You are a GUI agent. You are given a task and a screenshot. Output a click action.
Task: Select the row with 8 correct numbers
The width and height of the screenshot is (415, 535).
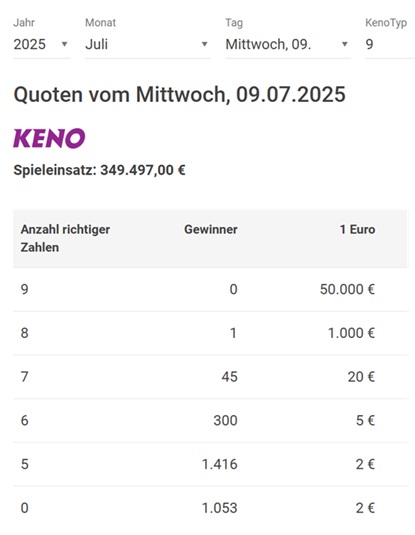pyautogui.click(x=211, y=333)
